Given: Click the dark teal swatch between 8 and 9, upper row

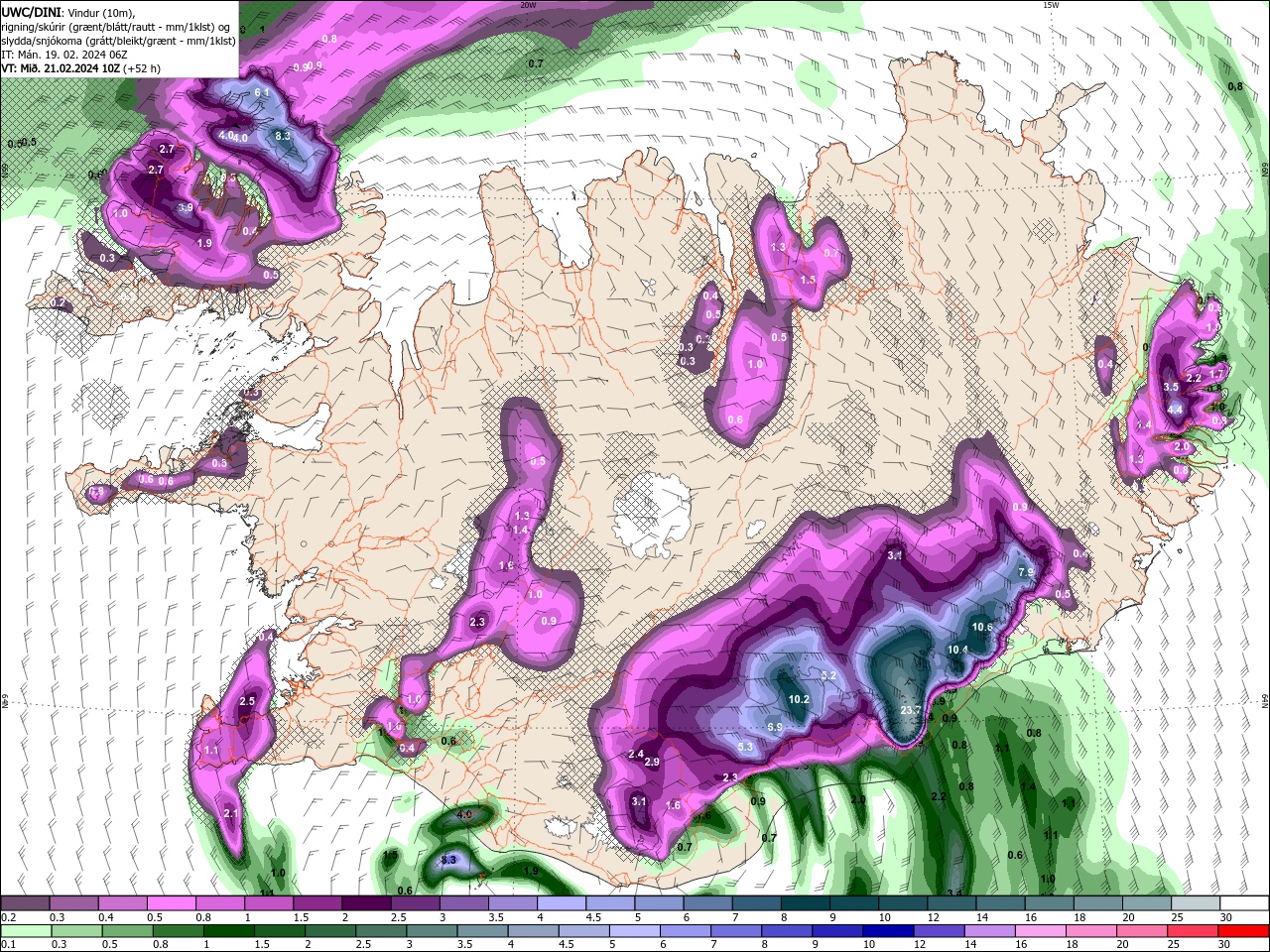Looking at the screenshot, I should point(805,903).
